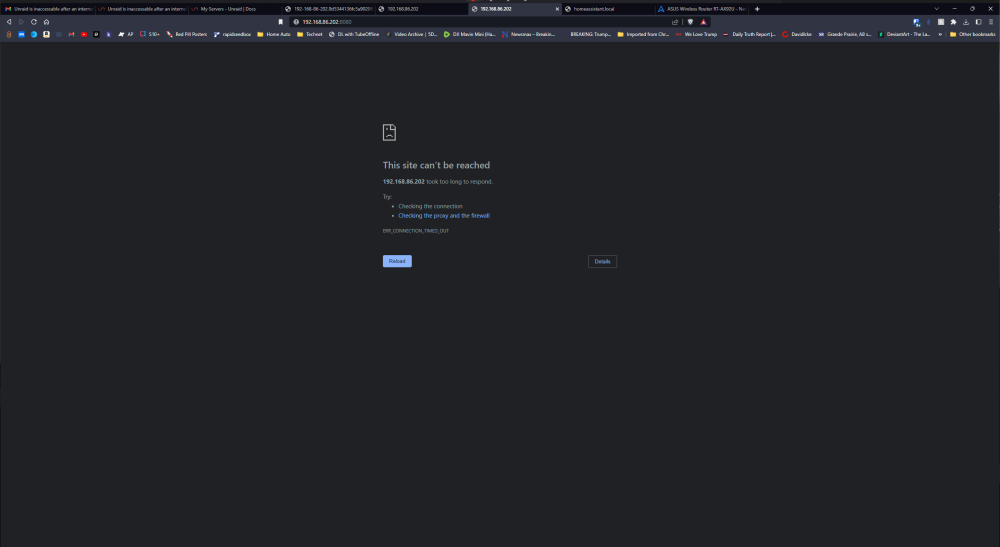Open the DavidIcke bookmark
Viewport: 1000px width, 547px height.
[797, 34]
